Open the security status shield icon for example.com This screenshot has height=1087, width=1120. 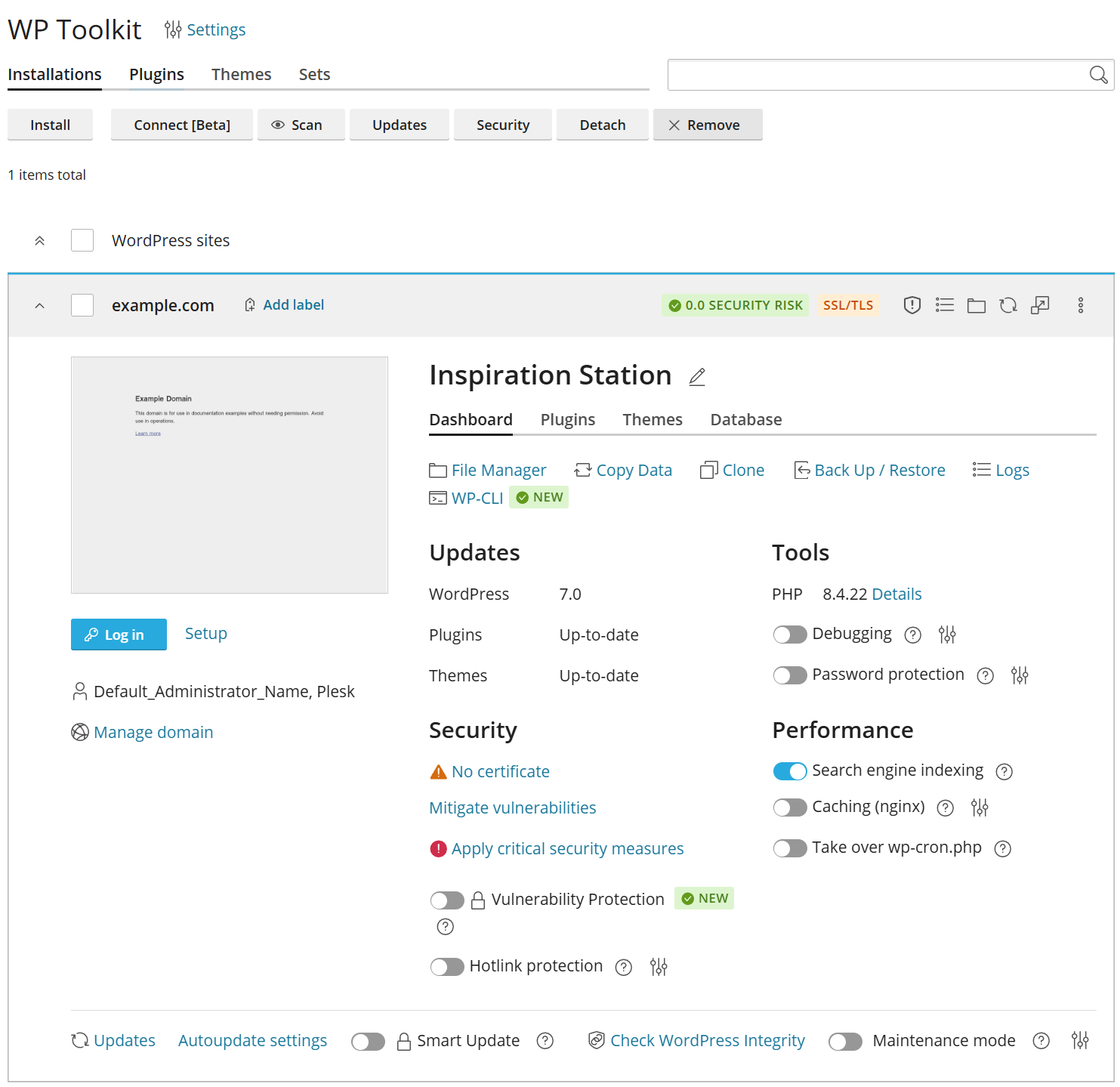click(x=912, y=305)
